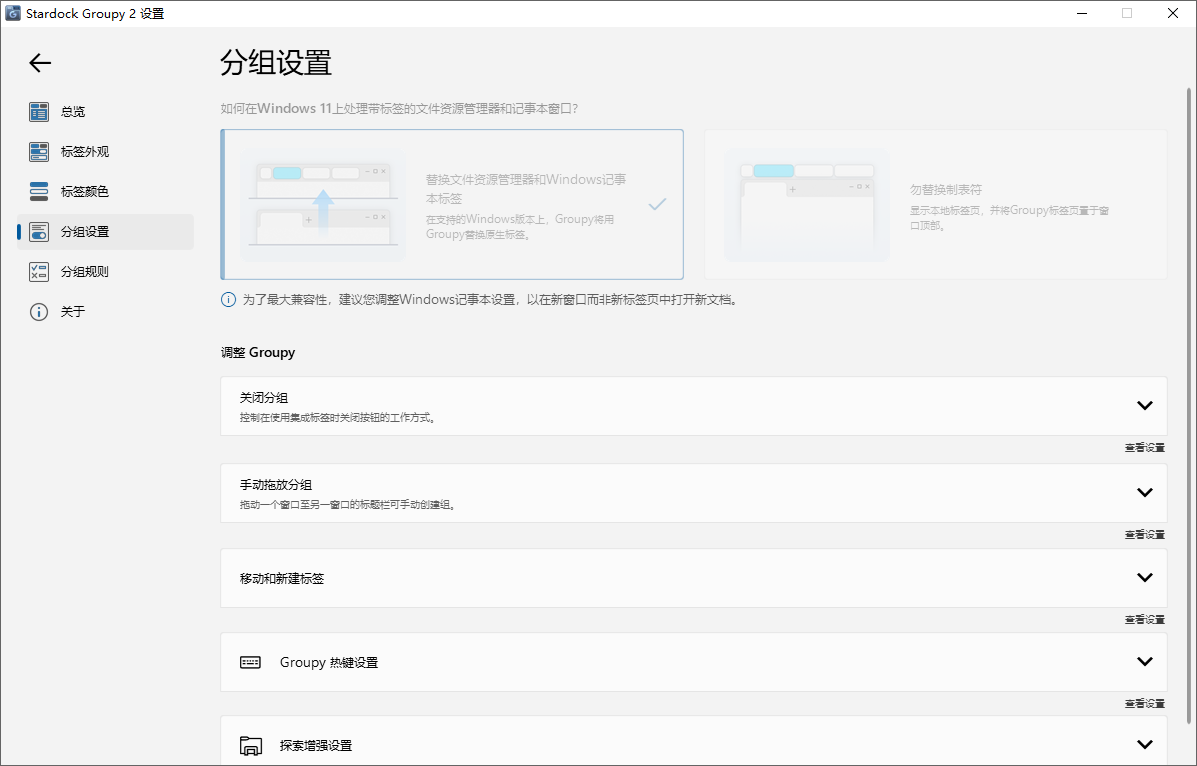The image size is (1197, 766).
Task: Click the 标签外观 sidebar icon
Action: (39, 151)
